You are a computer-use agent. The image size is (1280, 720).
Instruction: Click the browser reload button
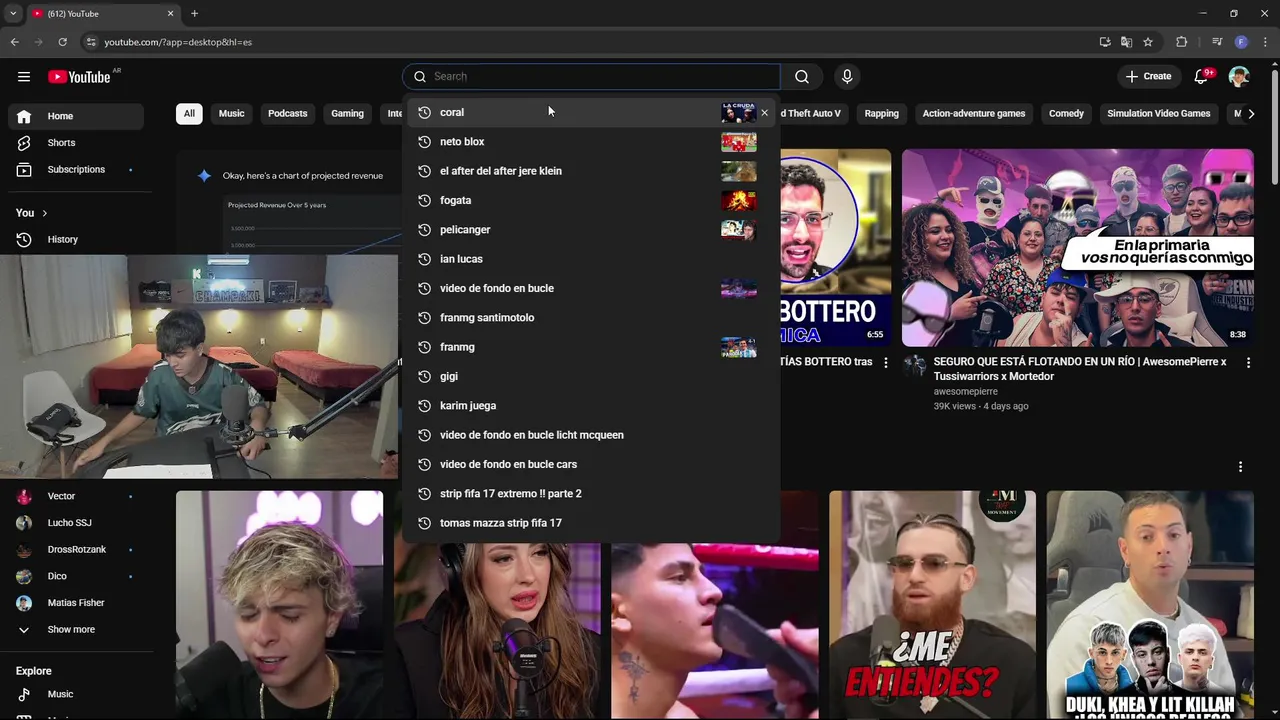point(62,42)
